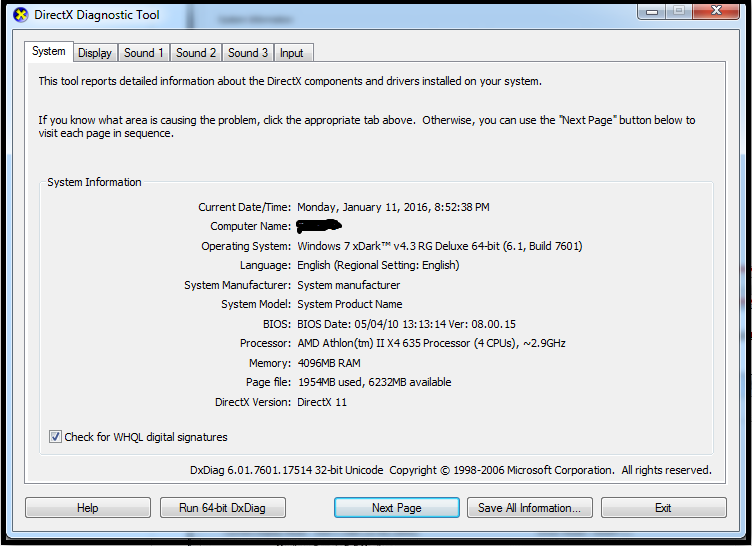Image resolution: width=756 pixels, height=549 pixels.
Task: Click Run 64-bit DxDiag button
Action: [223, 508]
